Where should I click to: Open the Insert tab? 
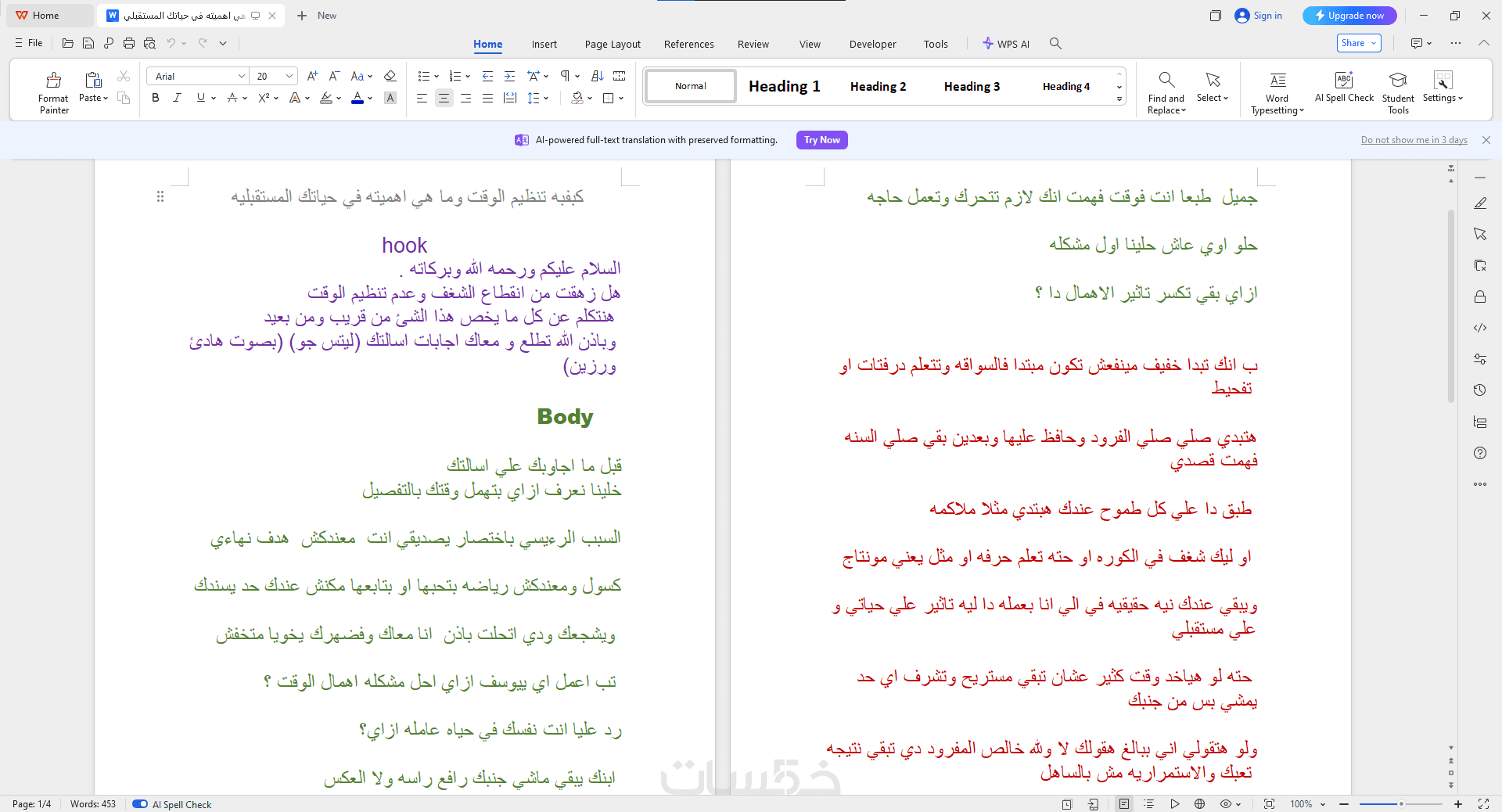(544, 44)
